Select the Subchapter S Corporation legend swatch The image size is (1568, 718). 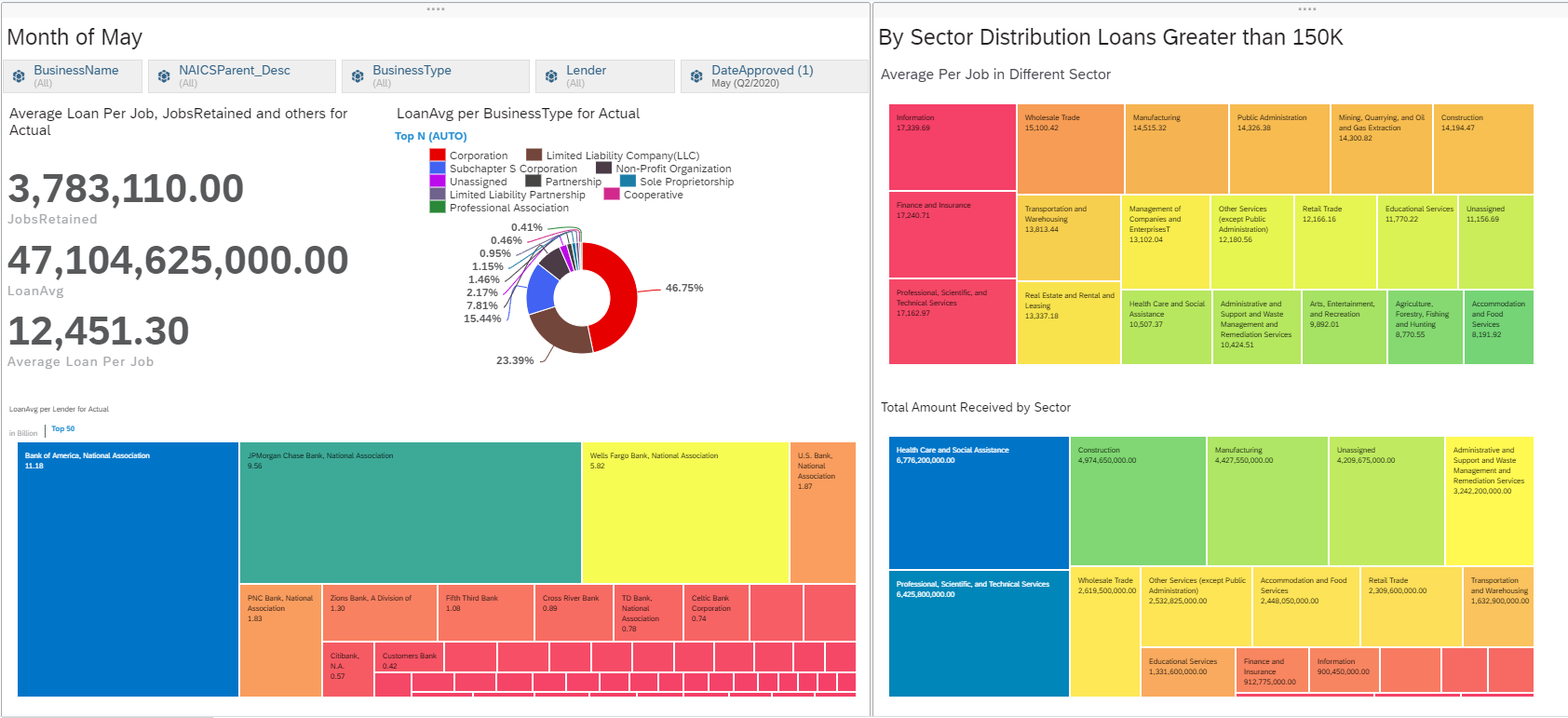pos(438,169)
